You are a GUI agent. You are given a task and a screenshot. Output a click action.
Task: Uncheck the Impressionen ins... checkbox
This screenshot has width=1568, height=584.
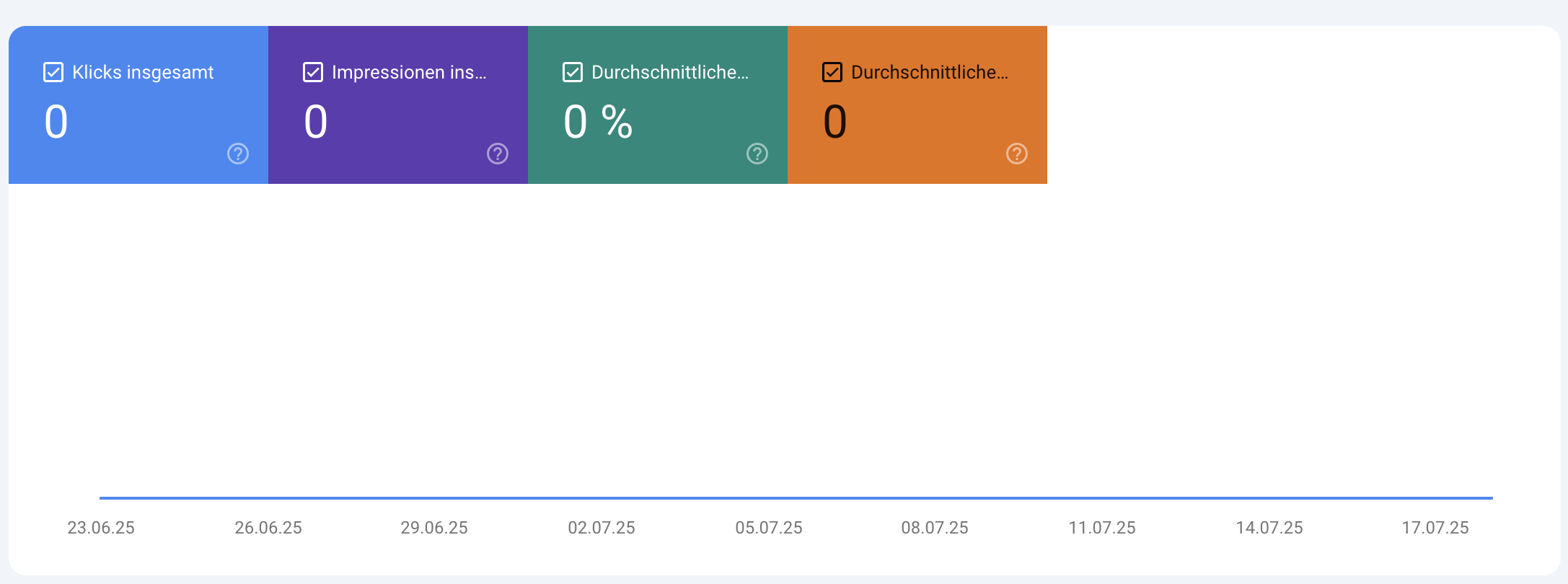coord(313,72)
